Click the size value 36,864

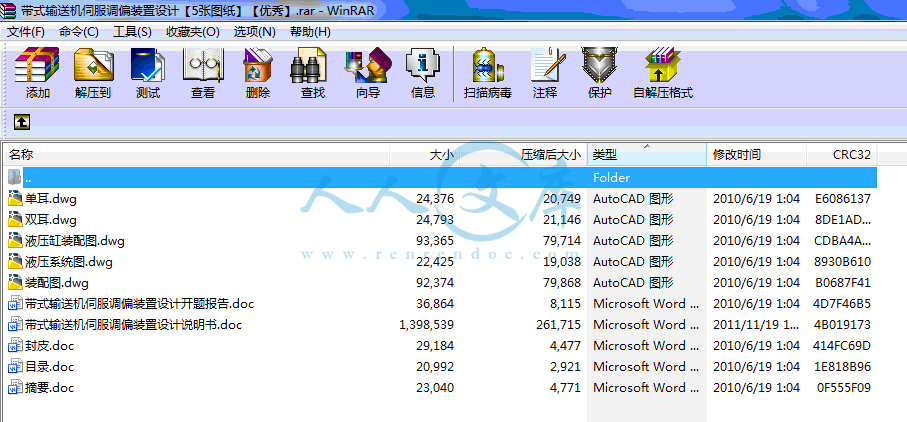[435, 303]
